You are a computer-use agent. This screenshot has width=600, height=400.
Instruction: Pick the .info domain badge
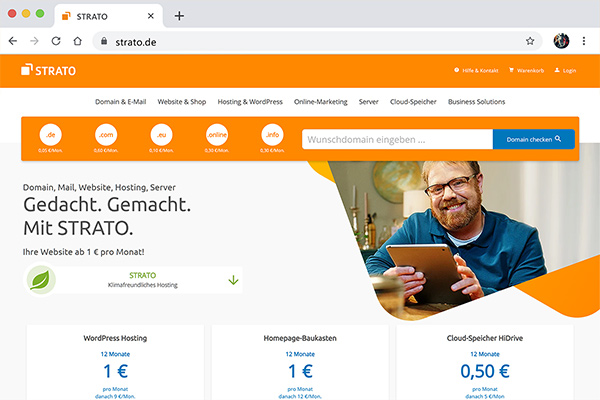271,135
